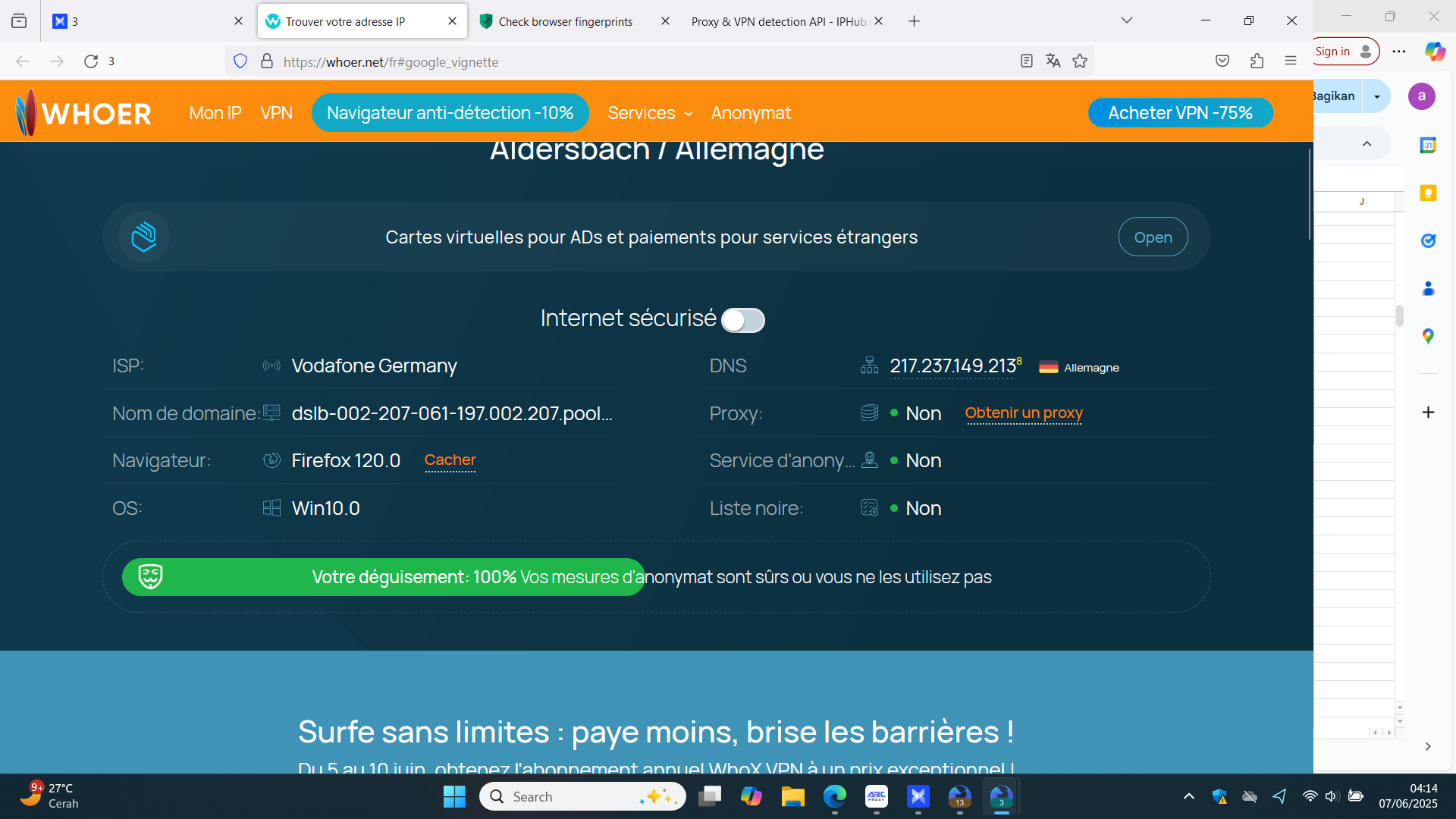Click the Whoer logo
Image resolution: width=1456 pixels, height=819 pixels.
pos(83,113)
